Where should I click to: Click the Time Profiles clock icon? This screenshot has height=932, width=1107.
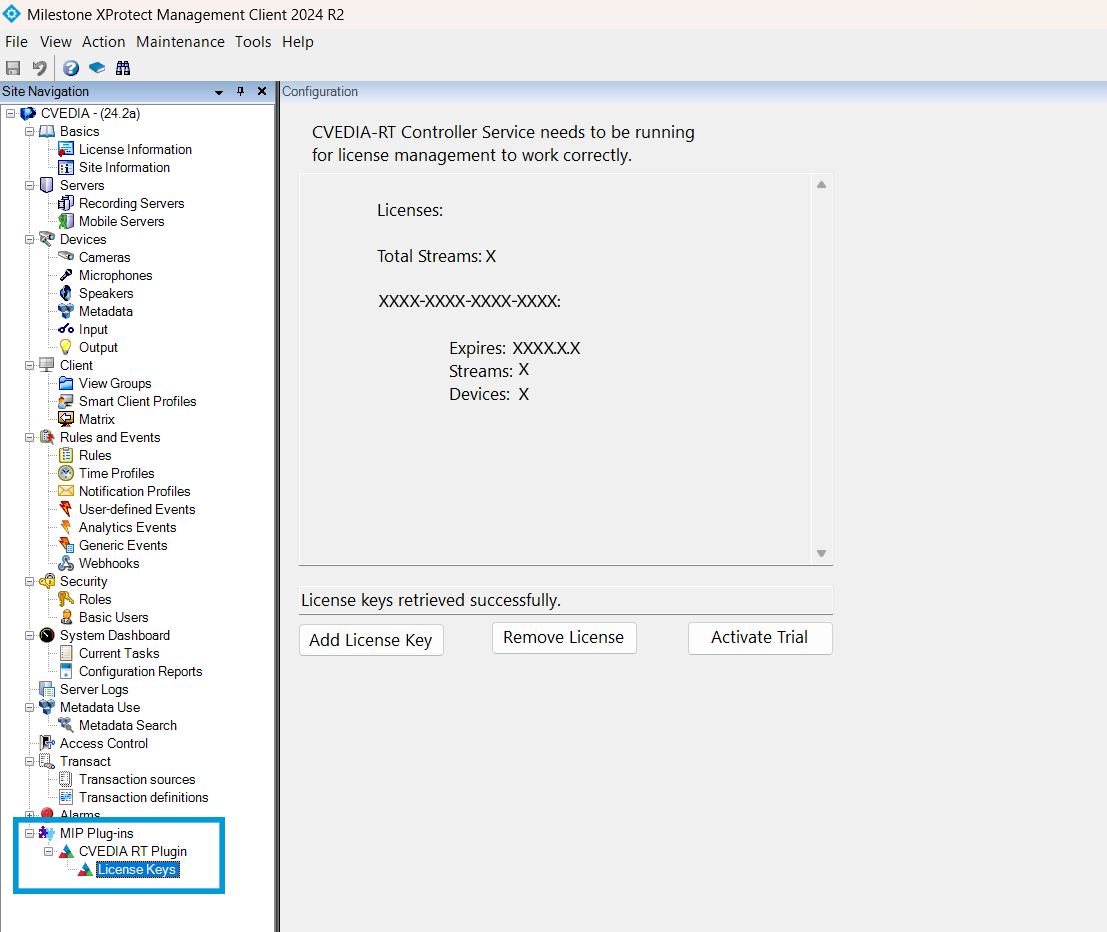tap(66, 473)
